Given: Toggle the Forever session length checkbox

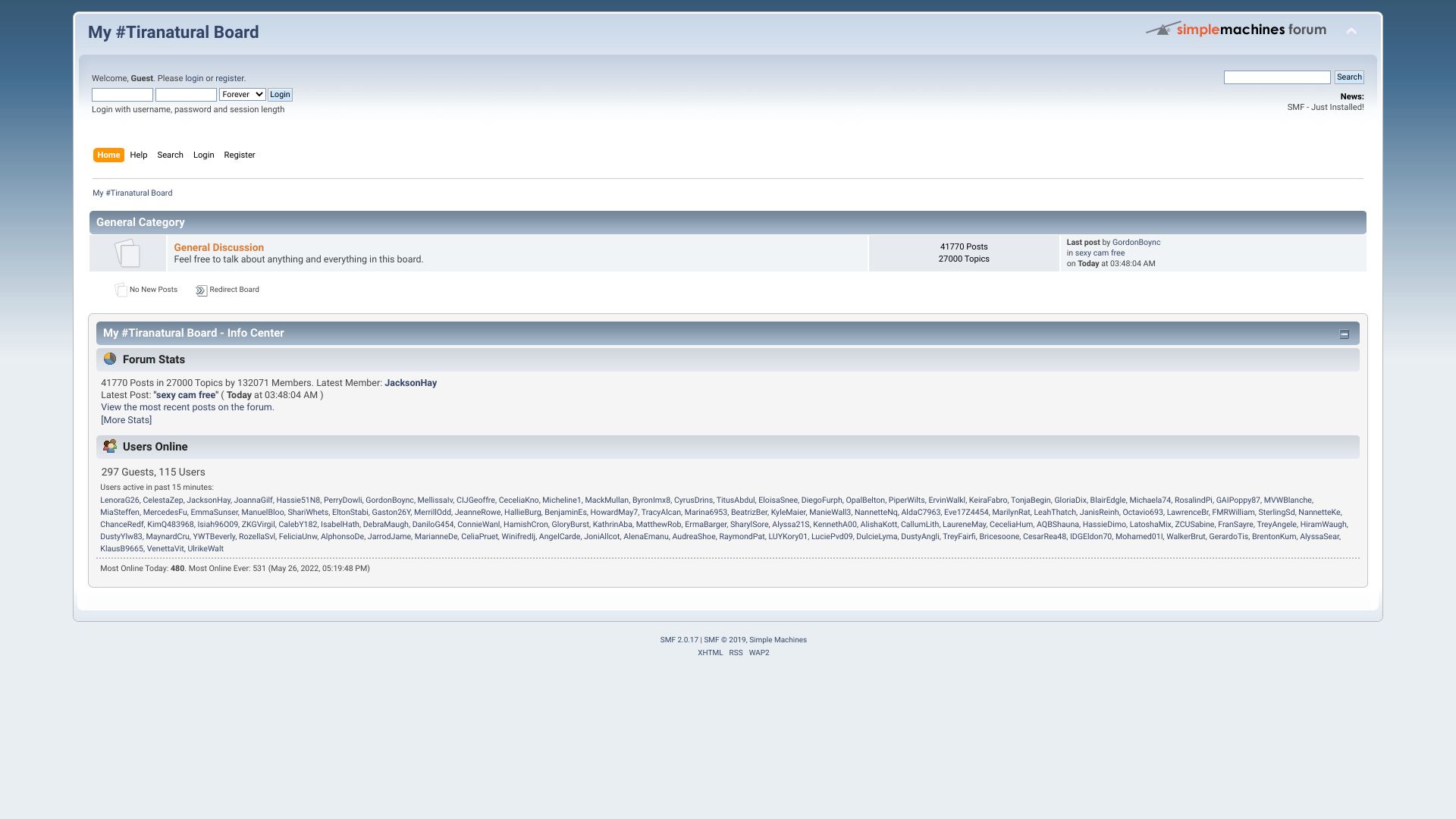Looking at the screenshot, I should pyautogui.click(x=242, y=94).
